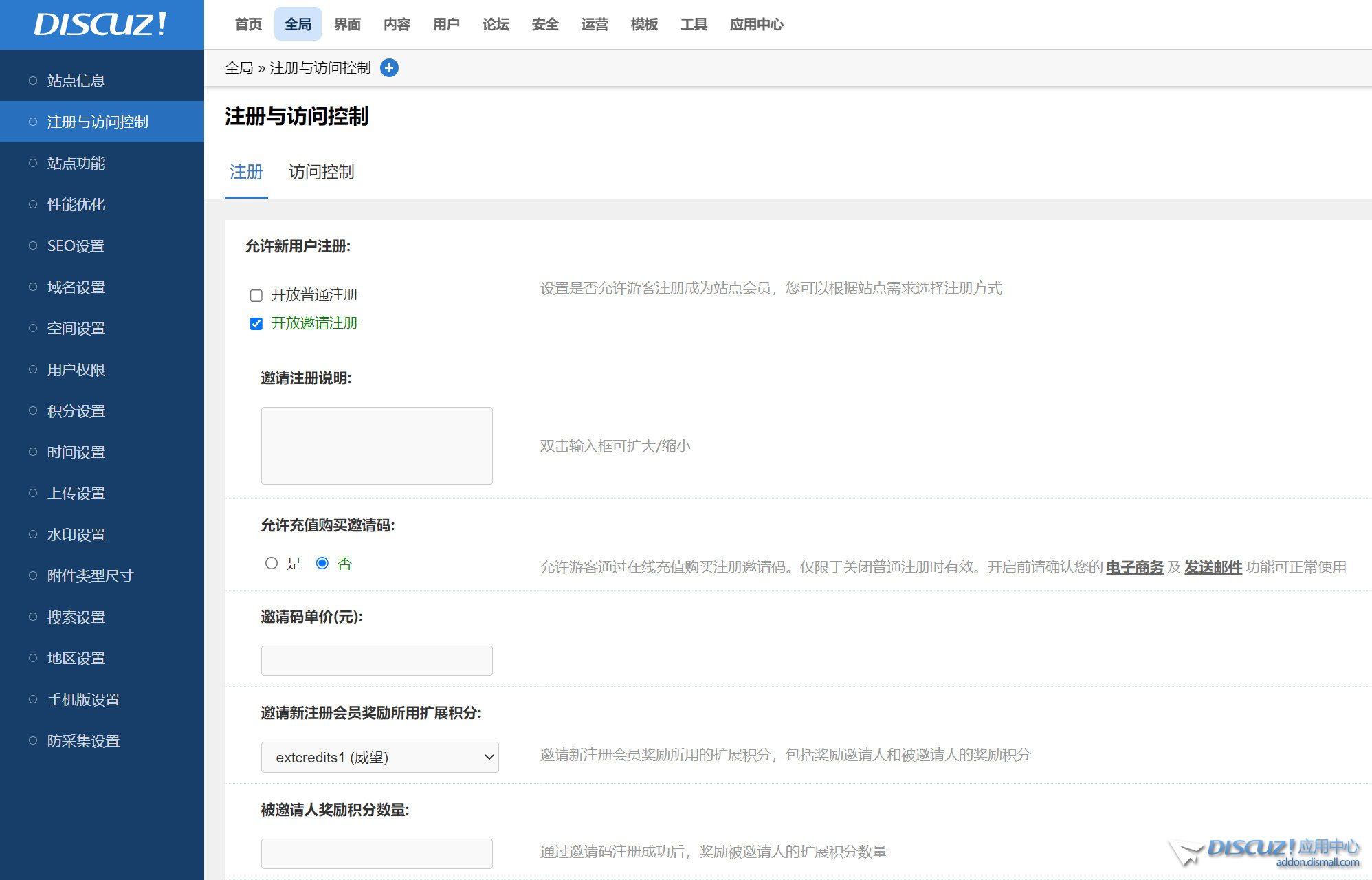Image resolution: width=1372 pixels, height=880 pixels.
Task: Open 模板 top menu
Action: click(x=644, y=24)
